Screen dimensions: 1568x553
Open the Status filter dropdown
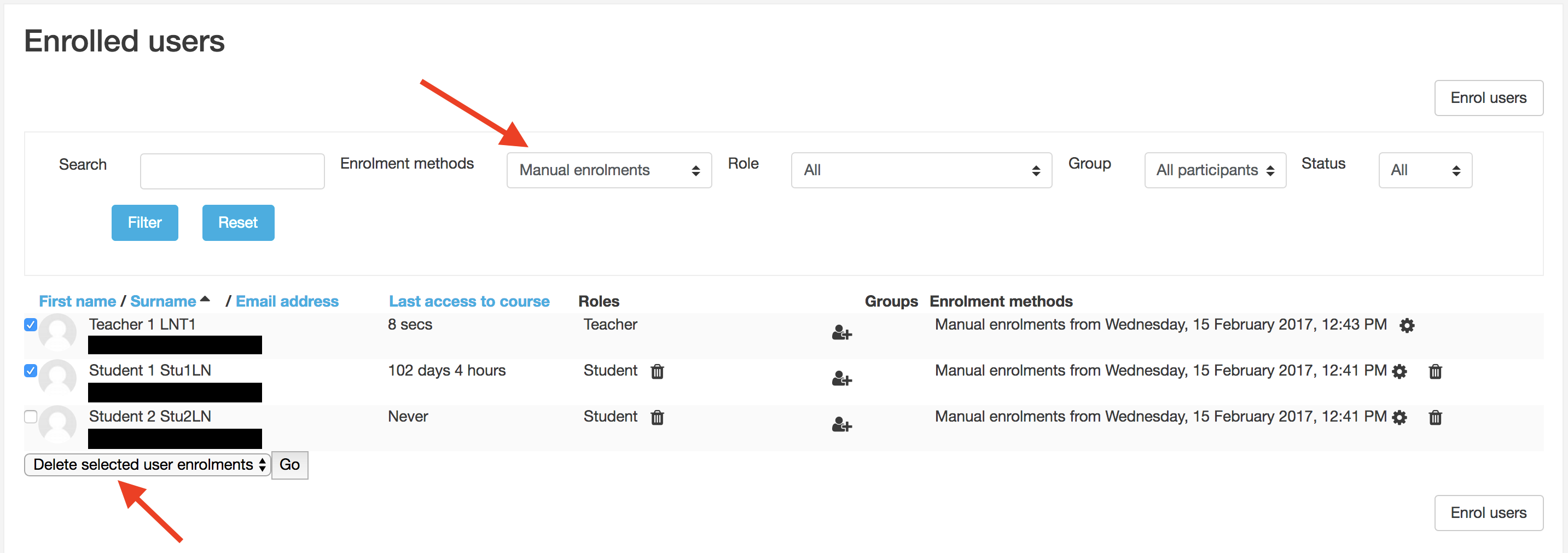tap(1426, 170)
